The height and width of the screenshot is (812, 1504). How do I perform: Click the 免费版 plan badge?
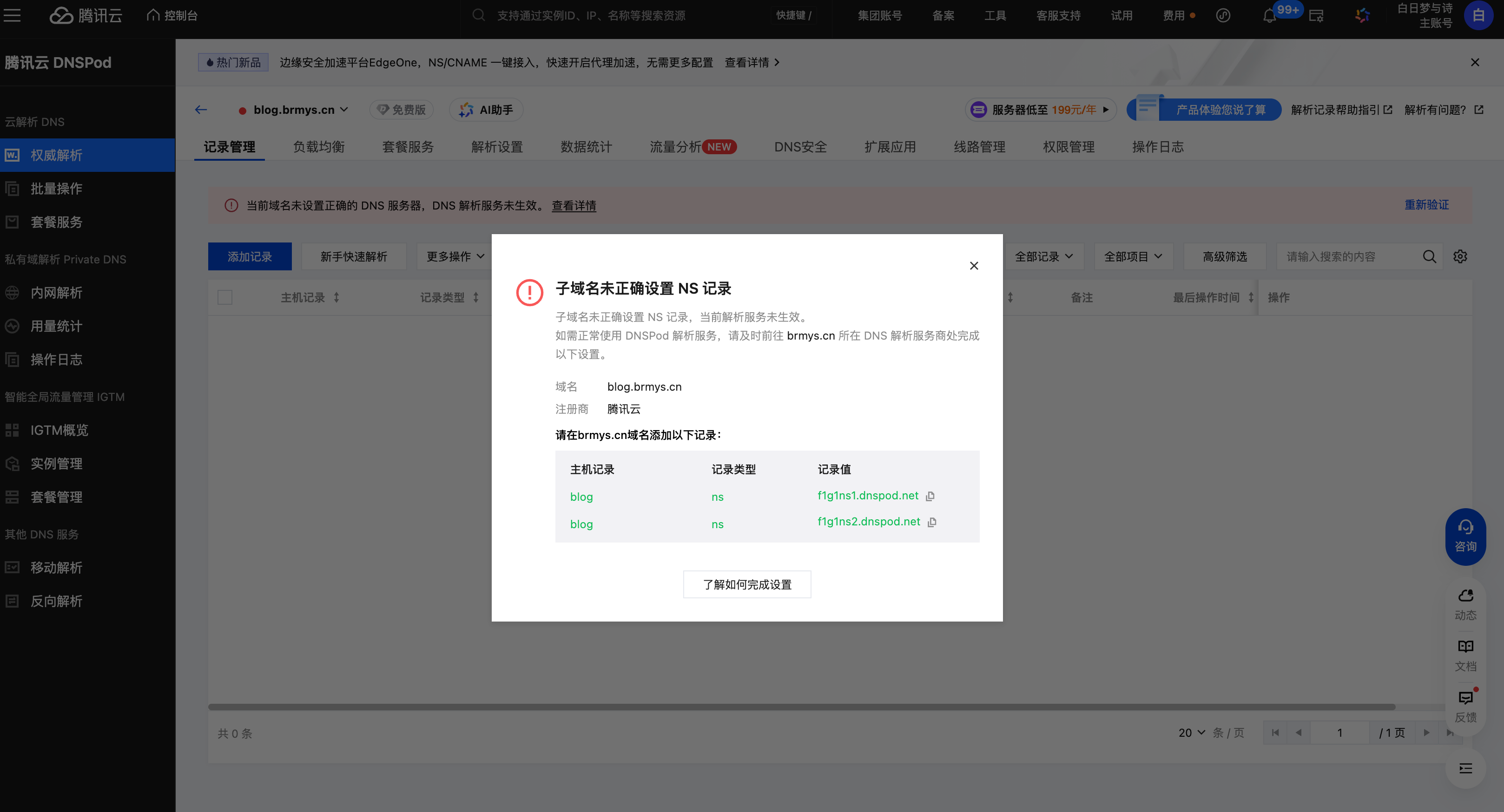point(401,110)
